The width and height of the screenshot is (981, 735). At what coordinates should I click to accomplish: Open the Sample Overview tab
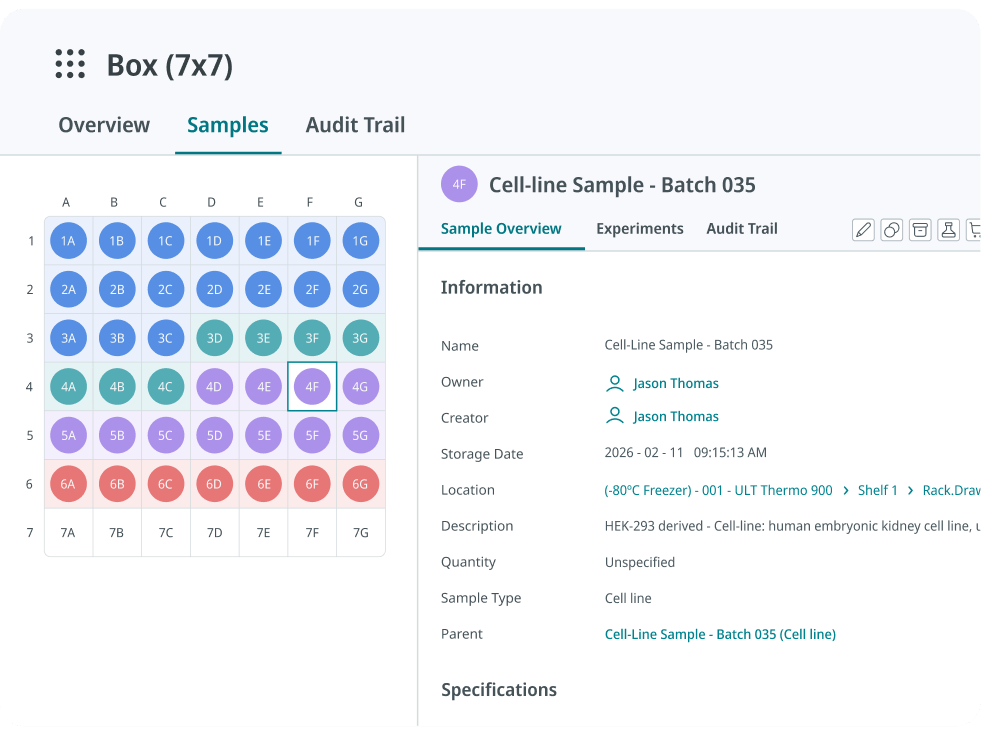click(501, 229)
